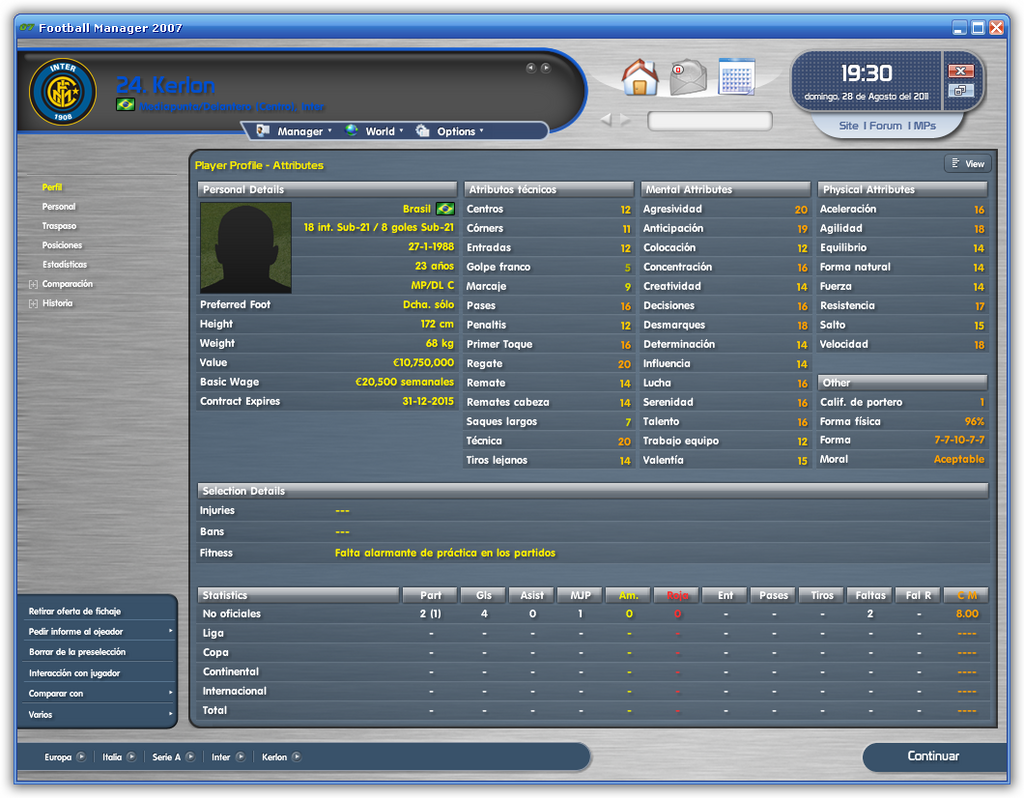The height and width of the screenshot is (798, 1024).
Task: Open the news inbox envelope icon
Action: point(688,77)
